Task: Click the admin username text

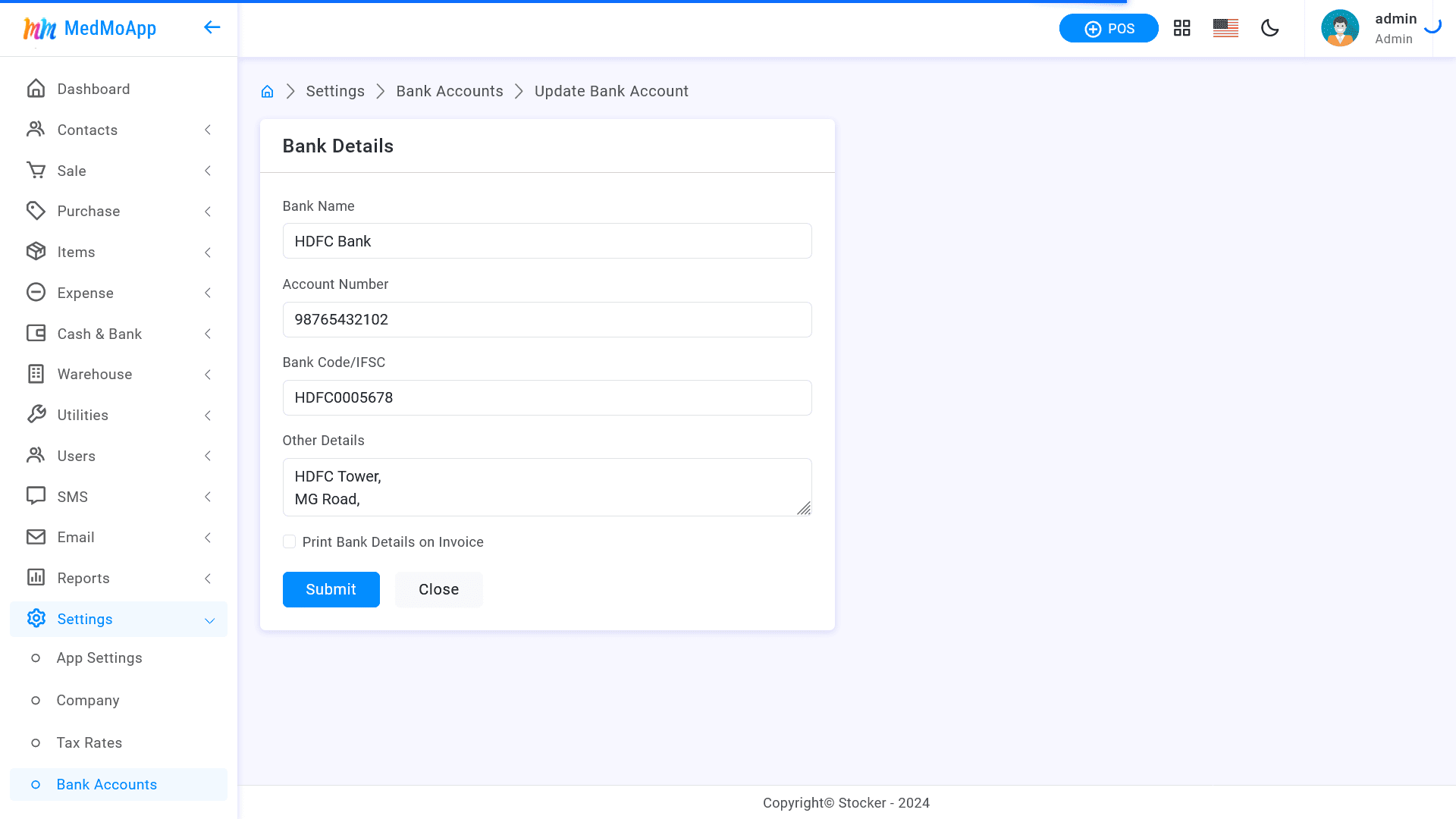Action: pyautogui.click(x=1395, y=19)
